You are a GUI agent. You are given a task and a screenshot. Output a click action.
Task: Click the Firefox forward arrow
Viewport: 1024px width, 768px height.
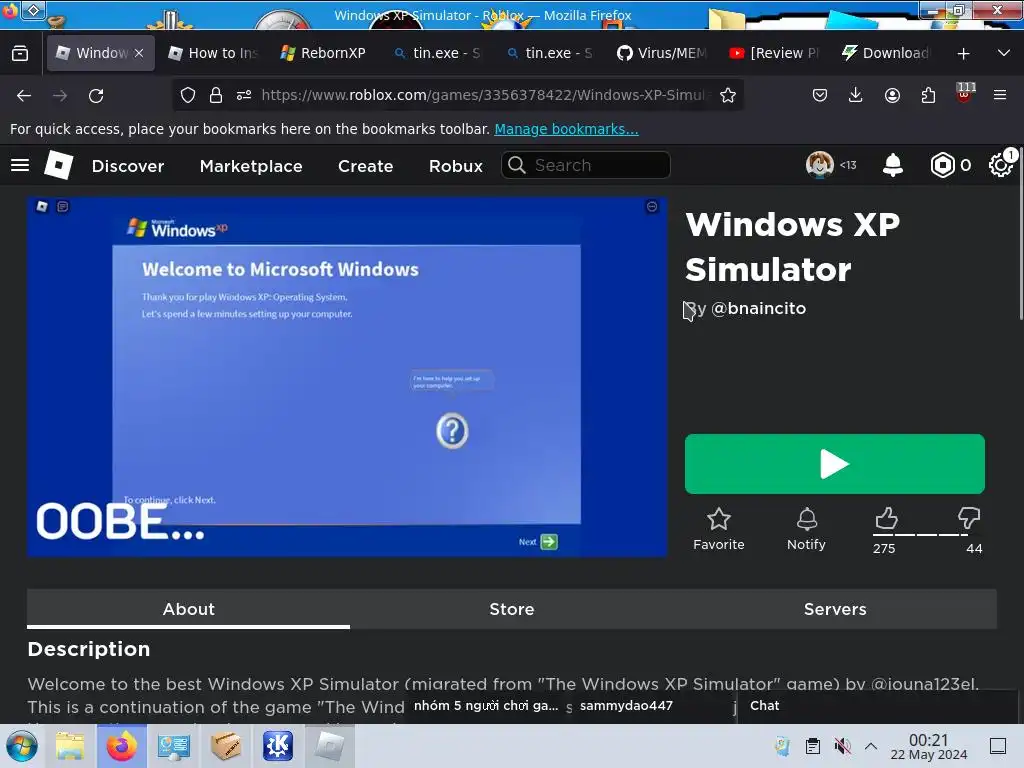pos(60,96)
